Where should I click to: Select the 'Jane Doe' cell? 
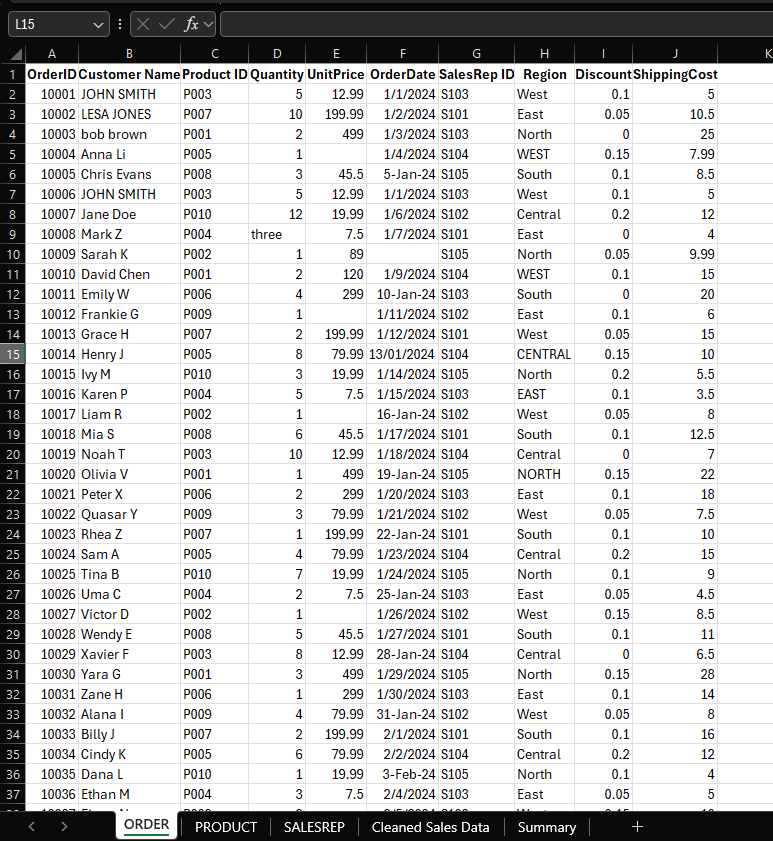click(129, 215)
